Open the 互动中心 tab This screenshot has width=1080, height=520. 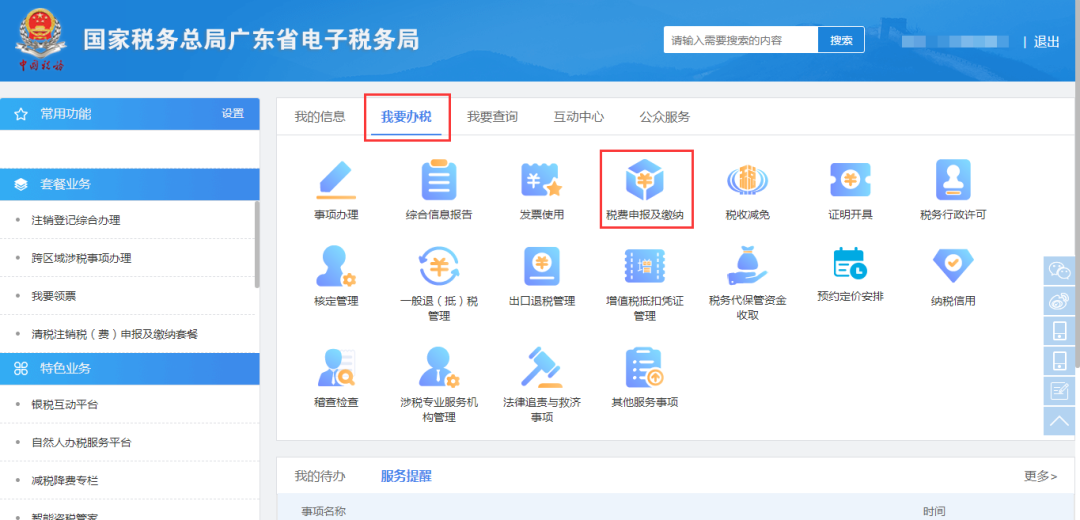pyautogui.click(x=579, y=116)
